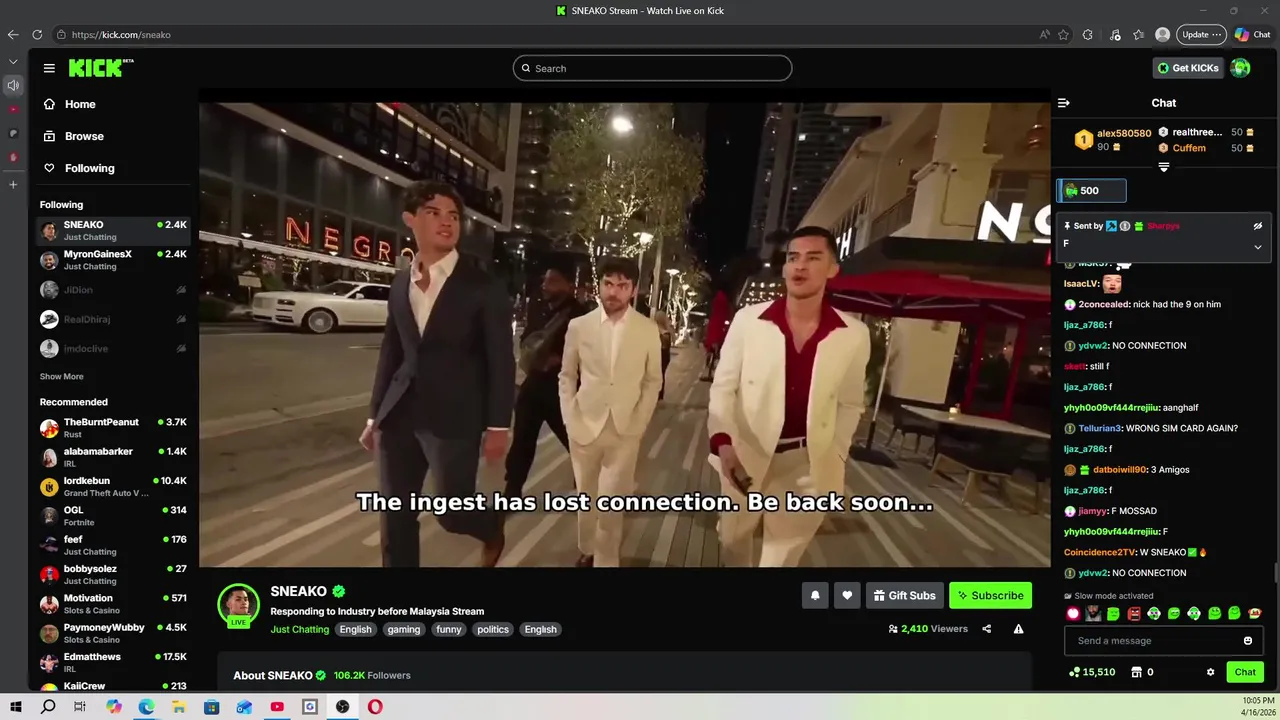This screenshot has width=1280, height=720.
Task: Open the Windows Start menu
Action: 16,707
